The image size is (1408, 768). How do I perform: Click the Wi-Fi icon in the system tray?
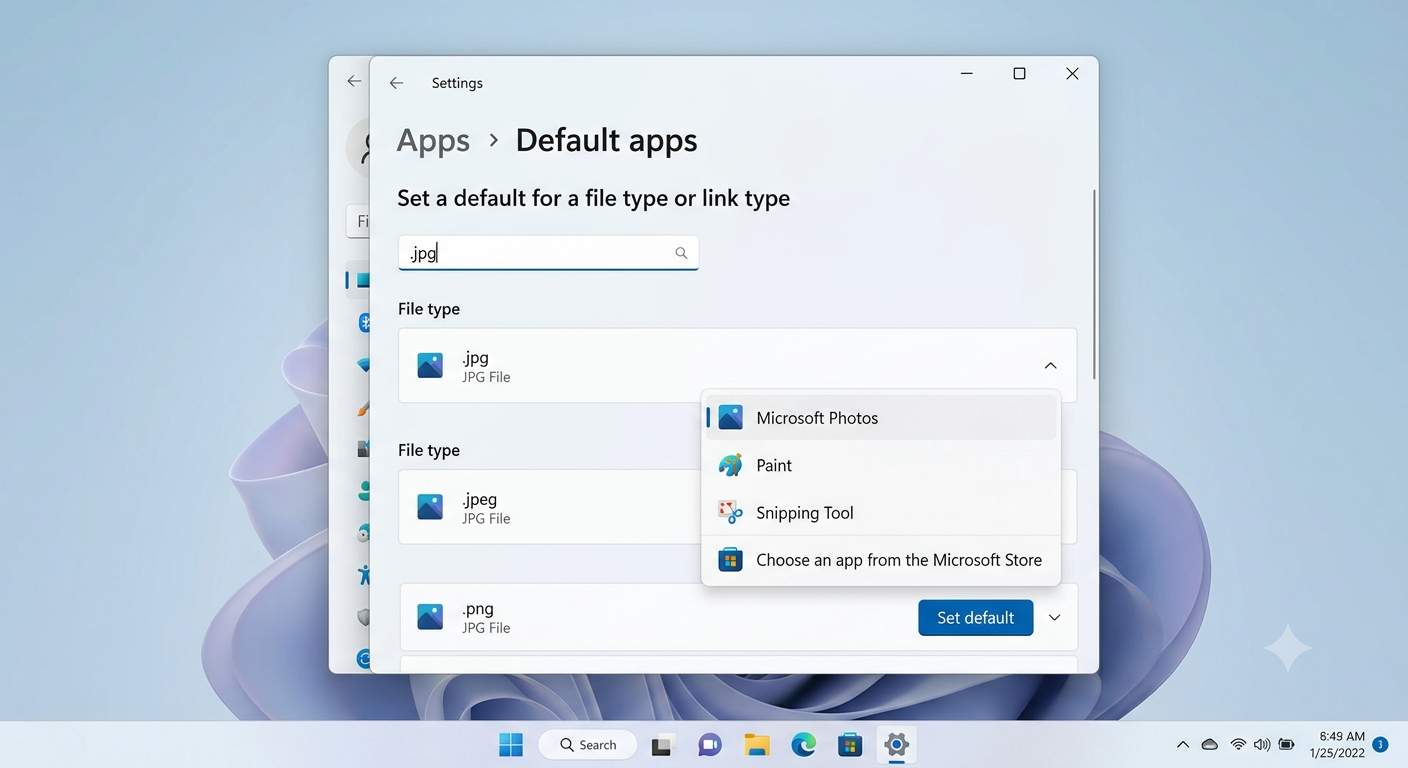point(1238,745)
